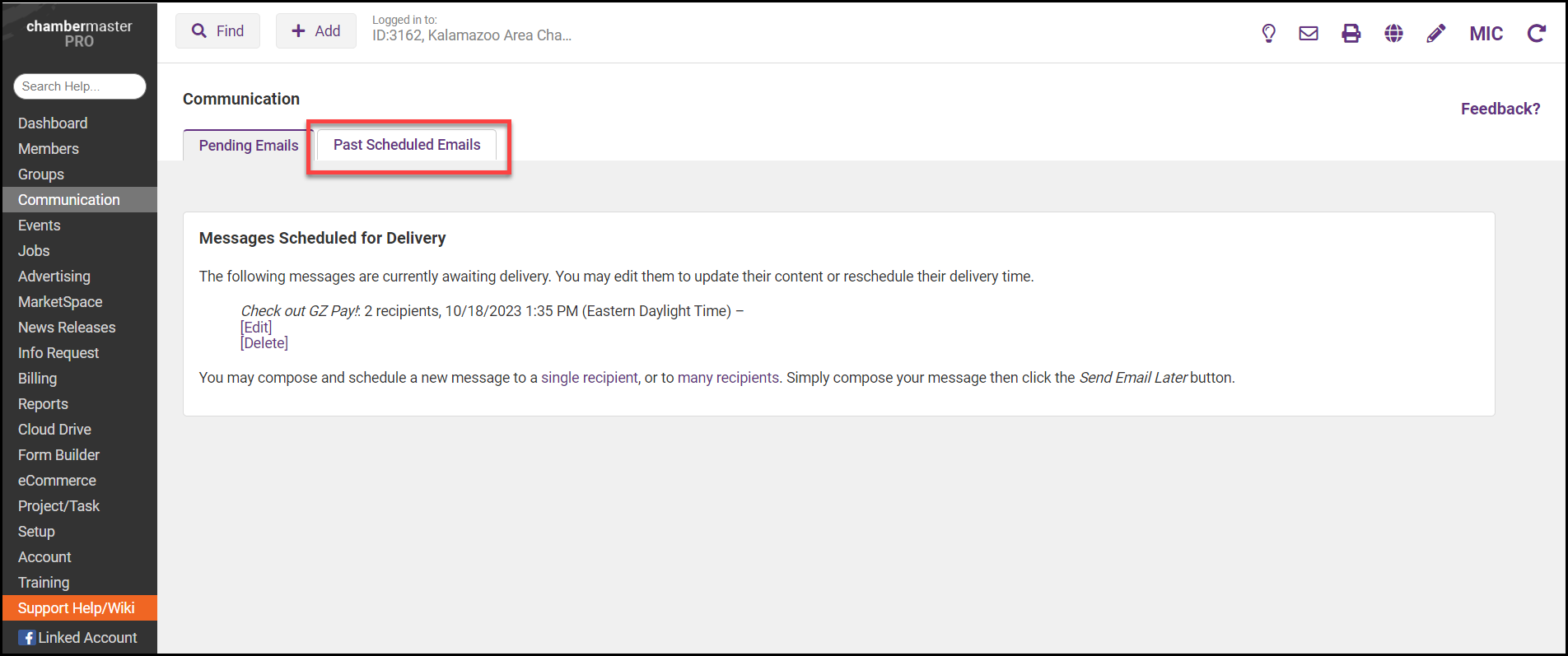This screenshot has width=1568, height=656.
Task: Open Billing in the sidebar
Action: click(x=38, y=379)
